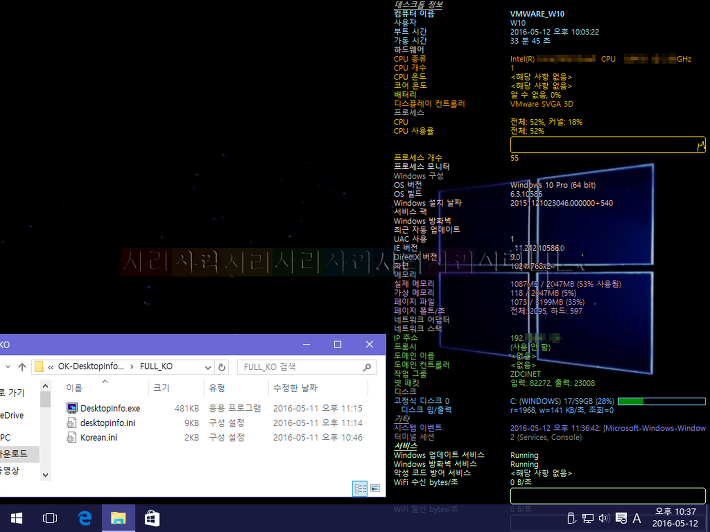Viewport: 710px width, 532px height.
Task: Click the C: (WINDOWS) disk usage bar
Action: 662,401
